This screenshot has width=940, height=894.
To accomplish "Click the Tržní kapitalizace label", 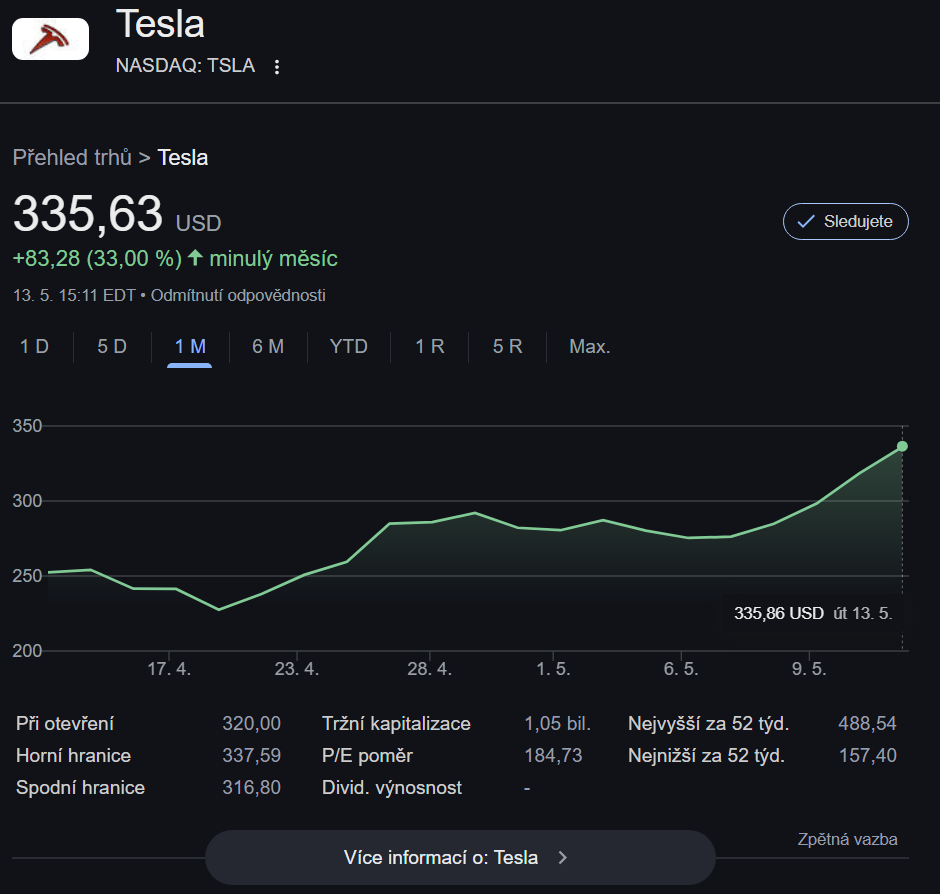I will pos(396,724).
